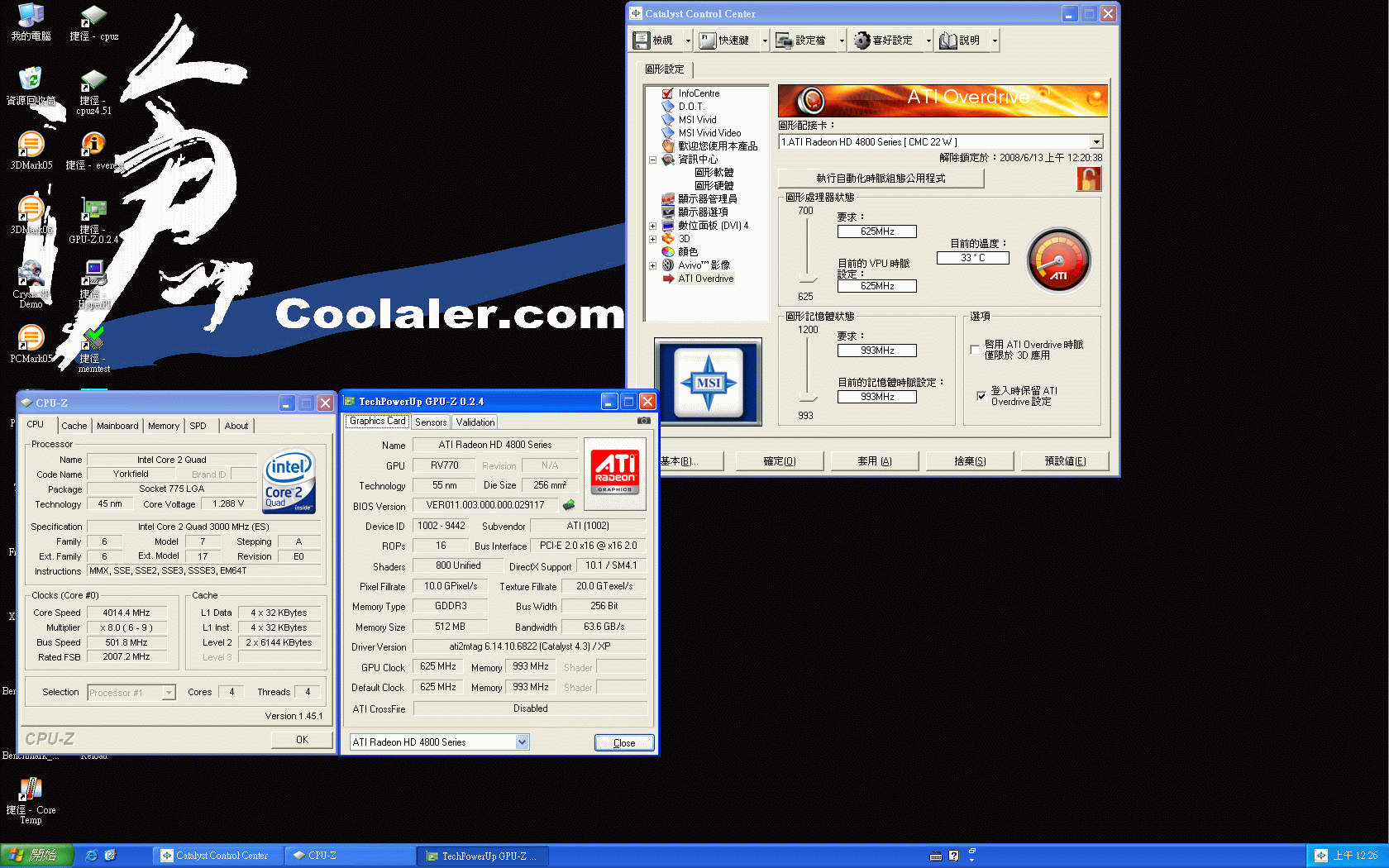
Task: Open the 設定檔 dropdown arrow
Action: [842, 41]
